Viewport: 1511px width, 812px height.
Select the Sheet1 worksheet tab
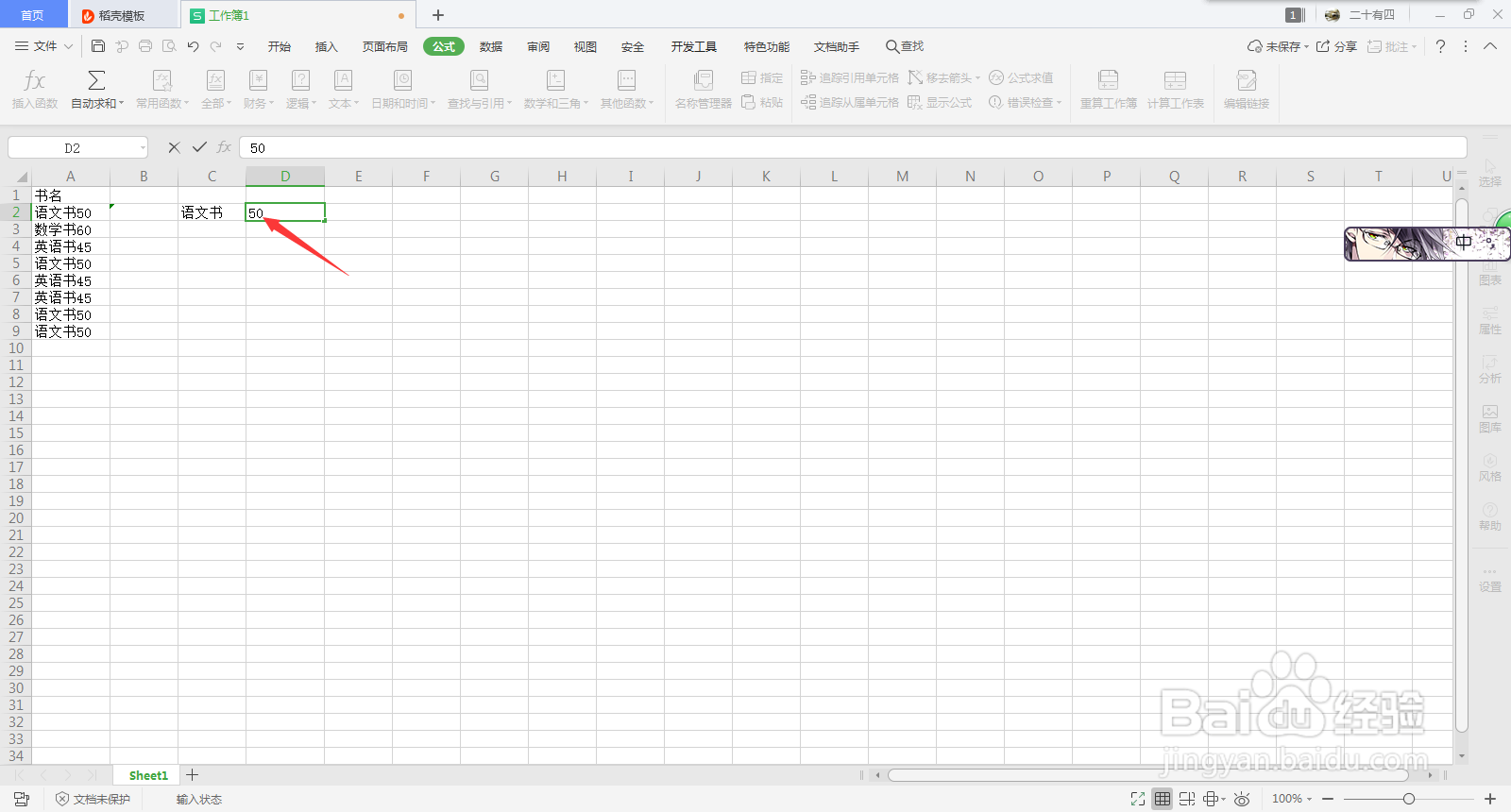click(148, 775)
